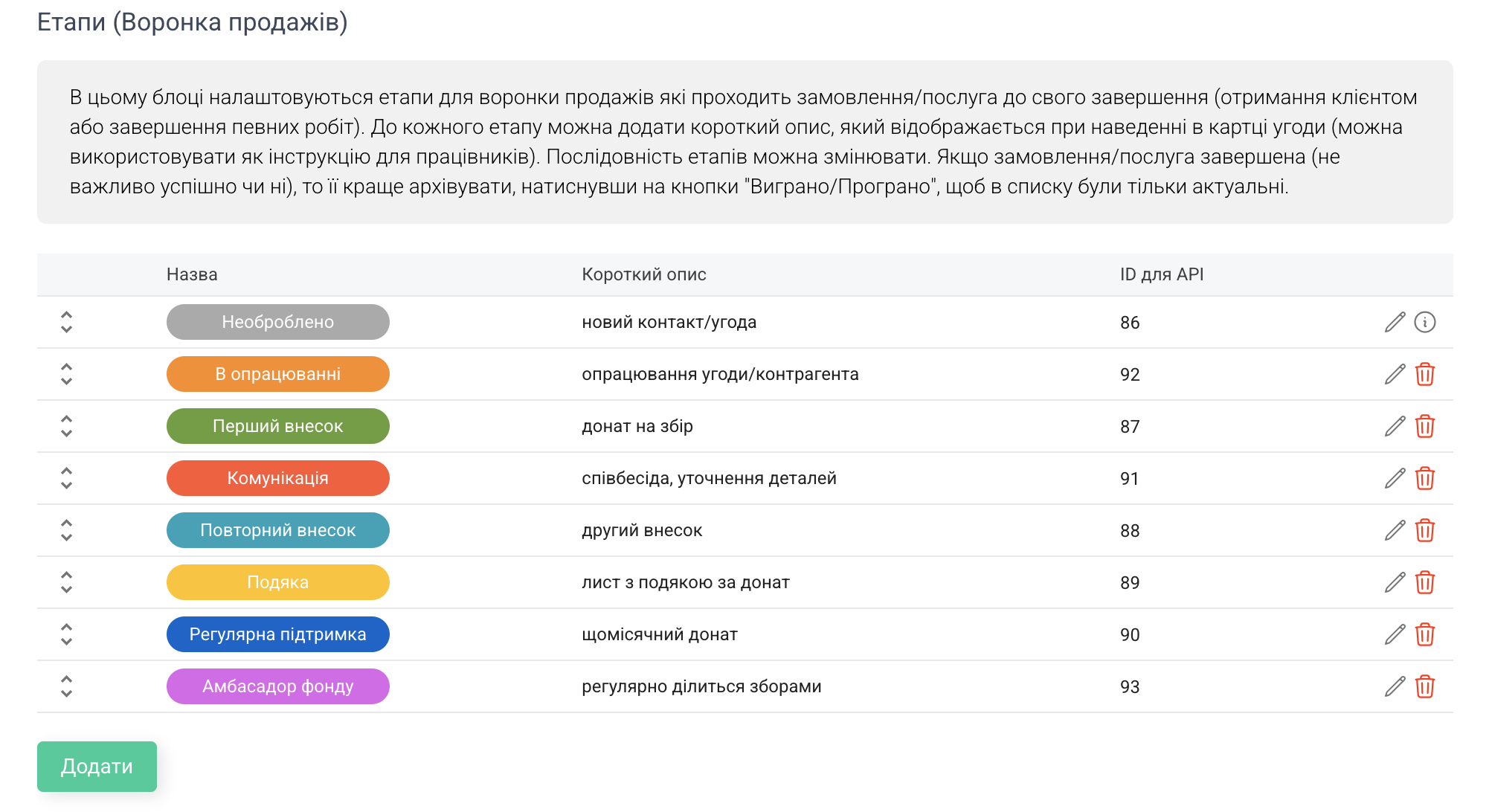Click reorder arrows for Амбасадор фонду row
This screenshot has width=1489, height=812.
tap(66, 686)
